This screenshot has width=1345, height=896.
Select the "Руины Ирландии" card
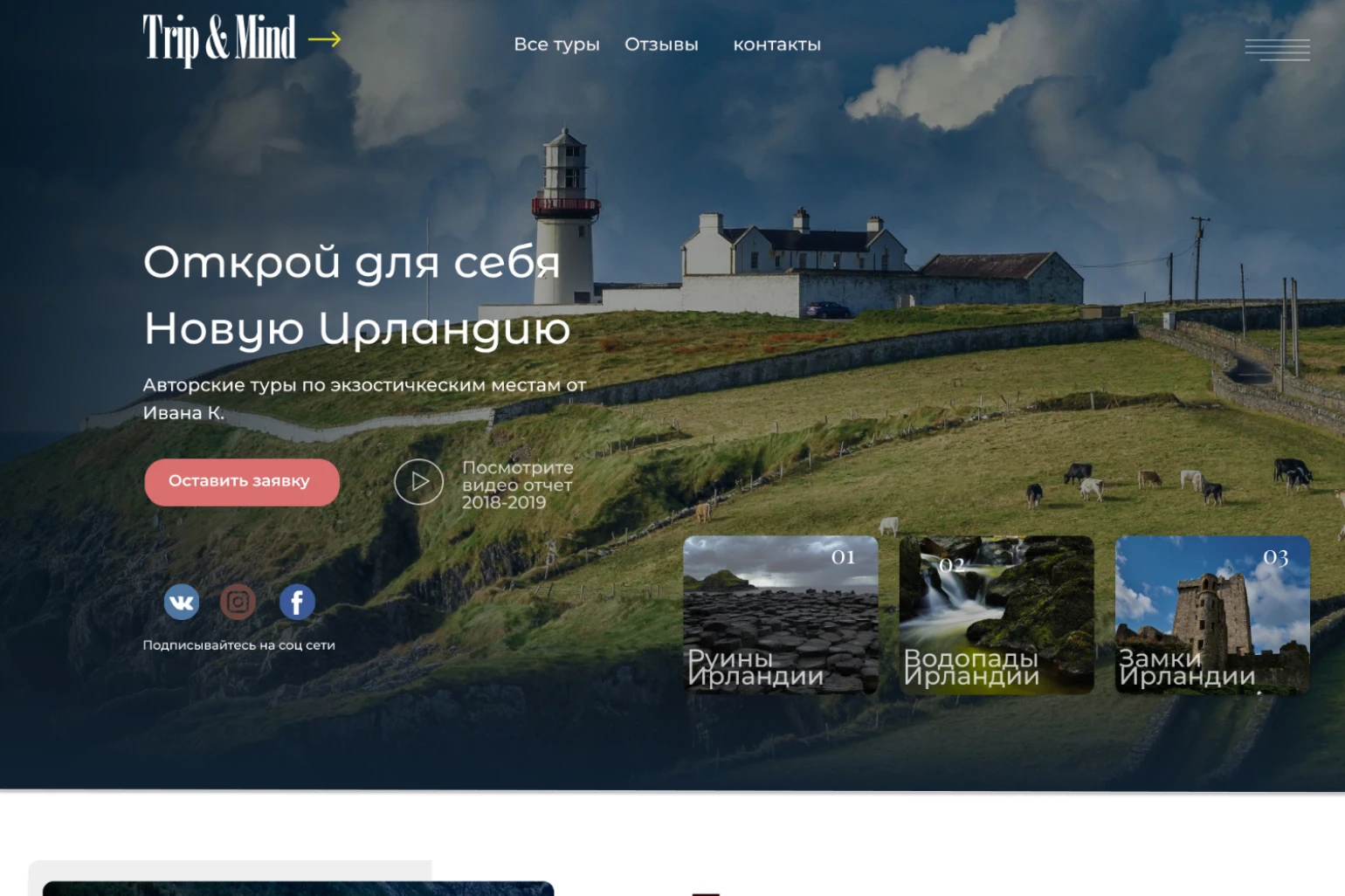coord(781,615)
